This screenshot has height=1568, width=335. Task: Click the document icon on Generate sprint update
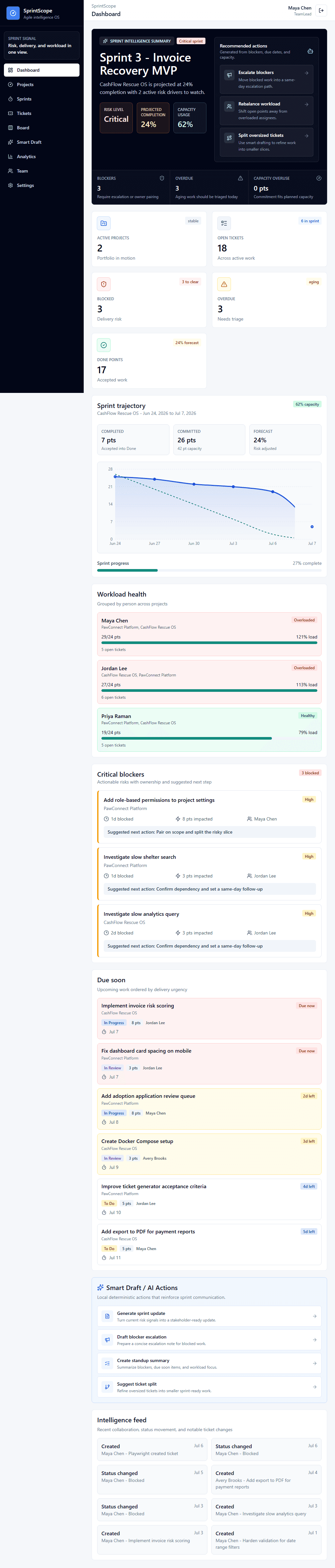click(107, 1316)
